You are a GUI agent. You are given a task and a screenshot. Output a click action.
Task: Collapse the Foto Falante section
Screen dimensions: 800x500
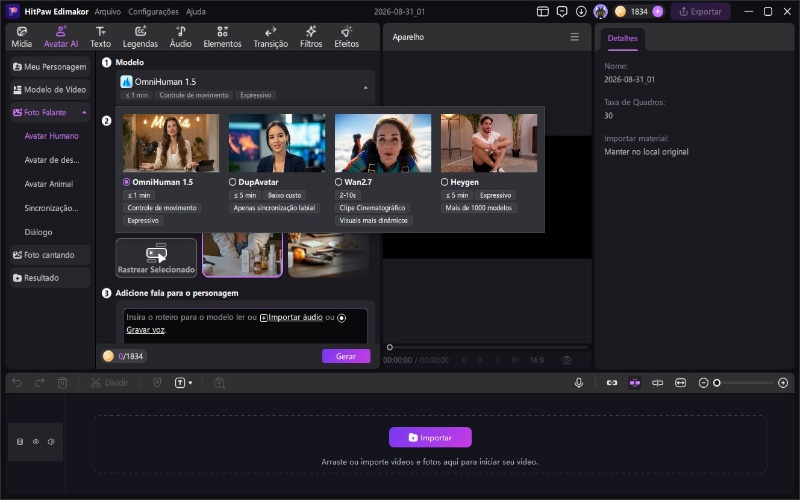(84, 112)
